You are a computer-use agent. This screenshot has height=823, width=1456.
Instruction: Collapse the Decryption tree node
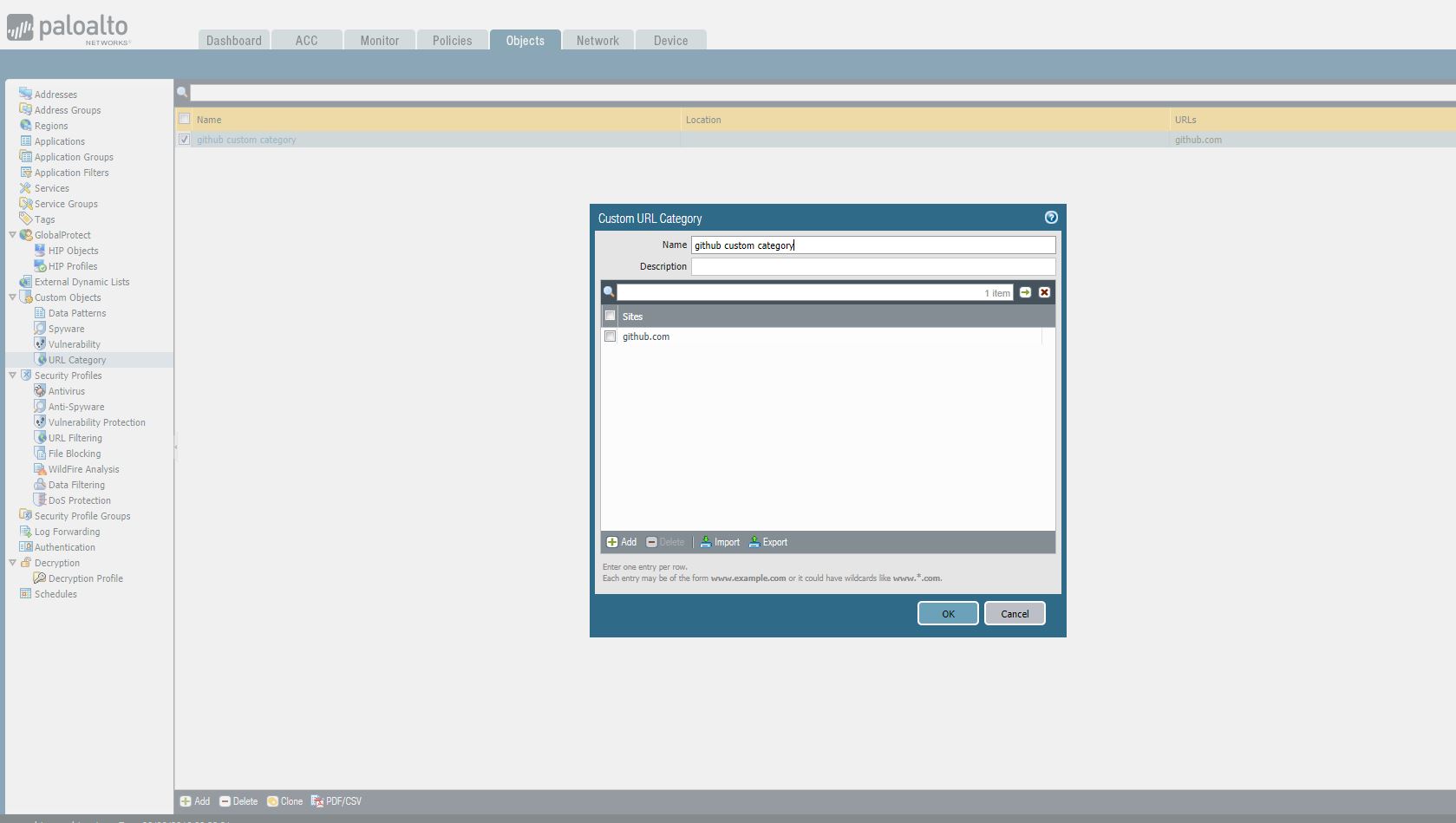pos(12,562)
